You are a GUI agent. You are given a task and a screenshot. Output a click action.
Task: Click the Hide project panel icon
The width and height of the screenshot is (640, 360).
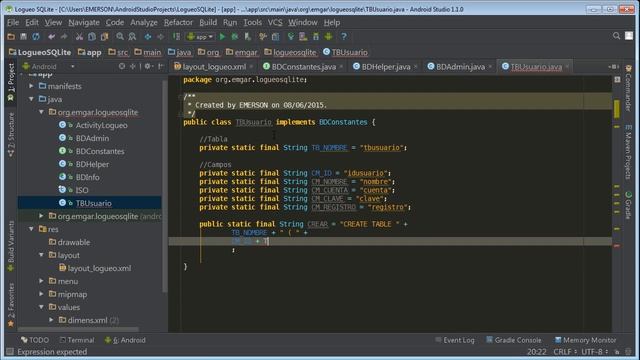[161, 66]
